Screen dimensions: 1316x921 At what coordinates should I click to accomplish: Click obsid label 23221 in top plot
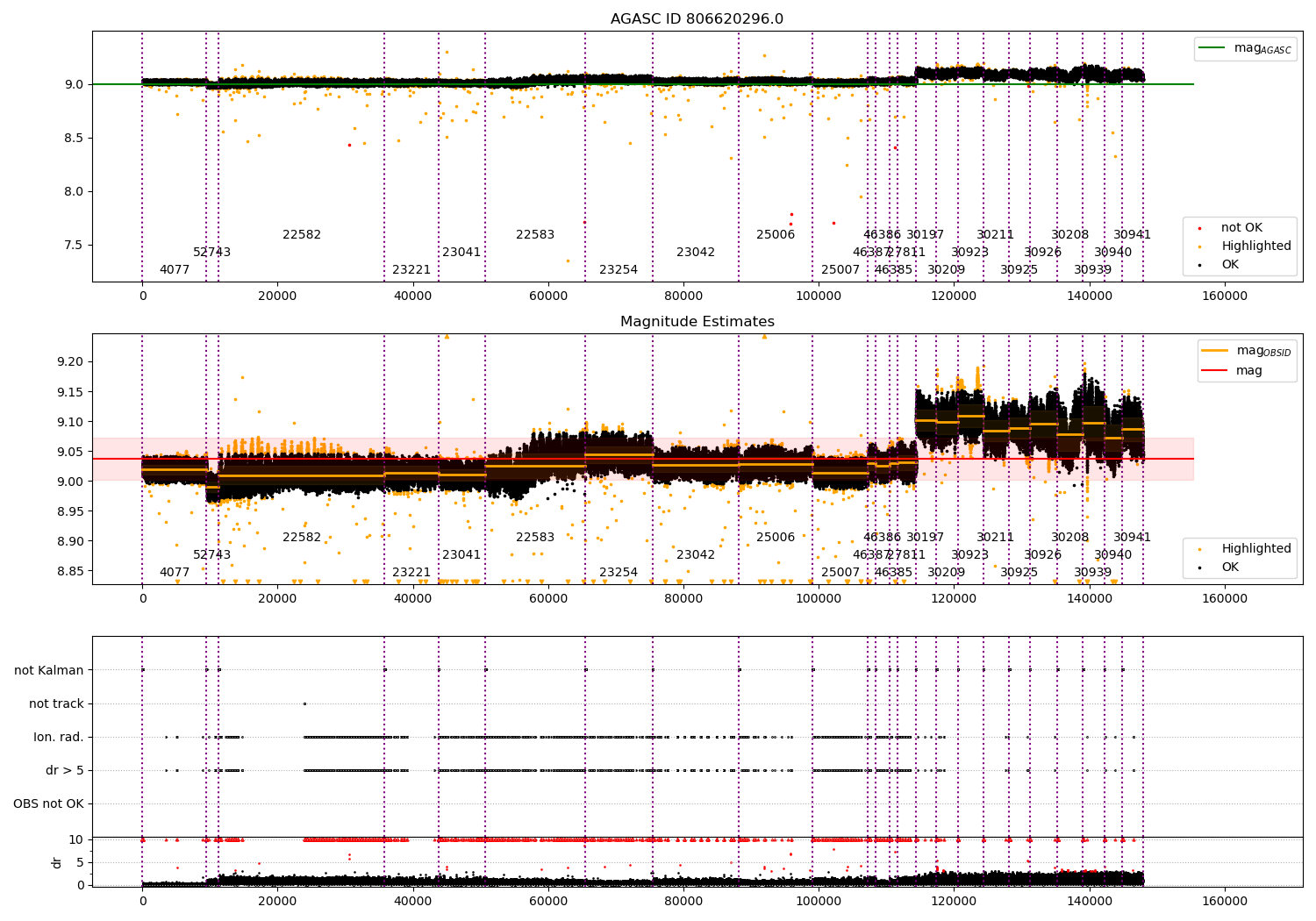tap(411, 270)
